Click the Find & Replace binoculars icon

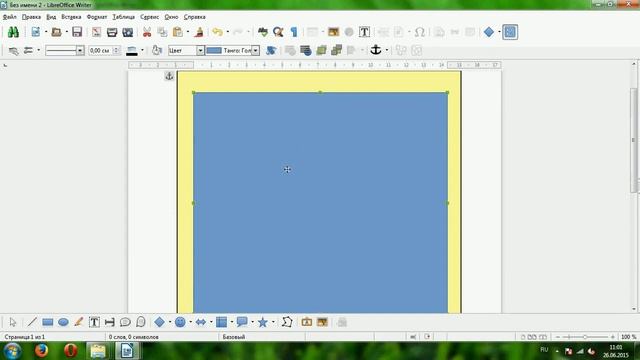13,32
